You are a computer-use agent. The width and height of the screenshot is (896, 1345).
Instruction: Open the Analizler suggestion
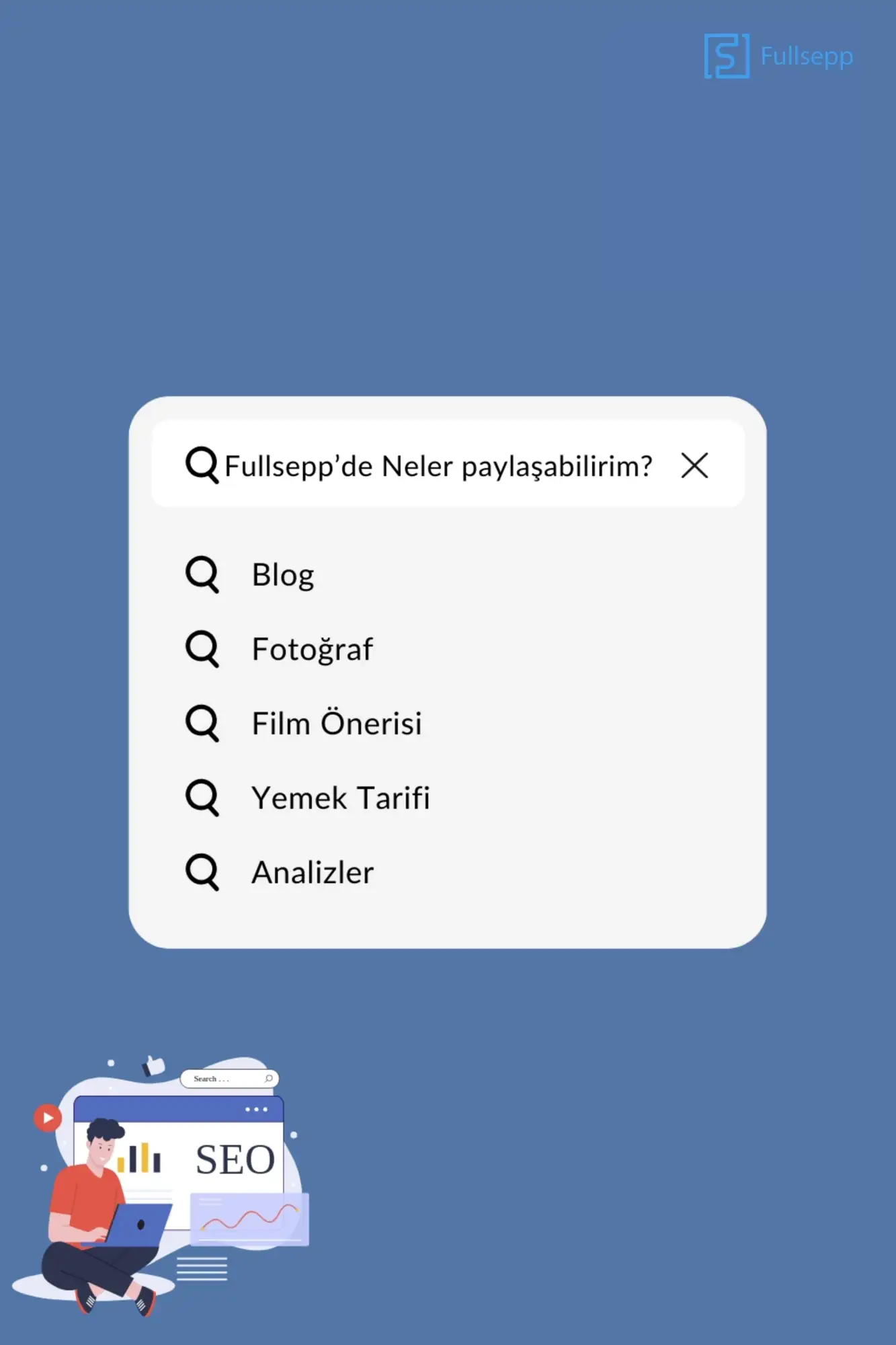coord(313,873)
